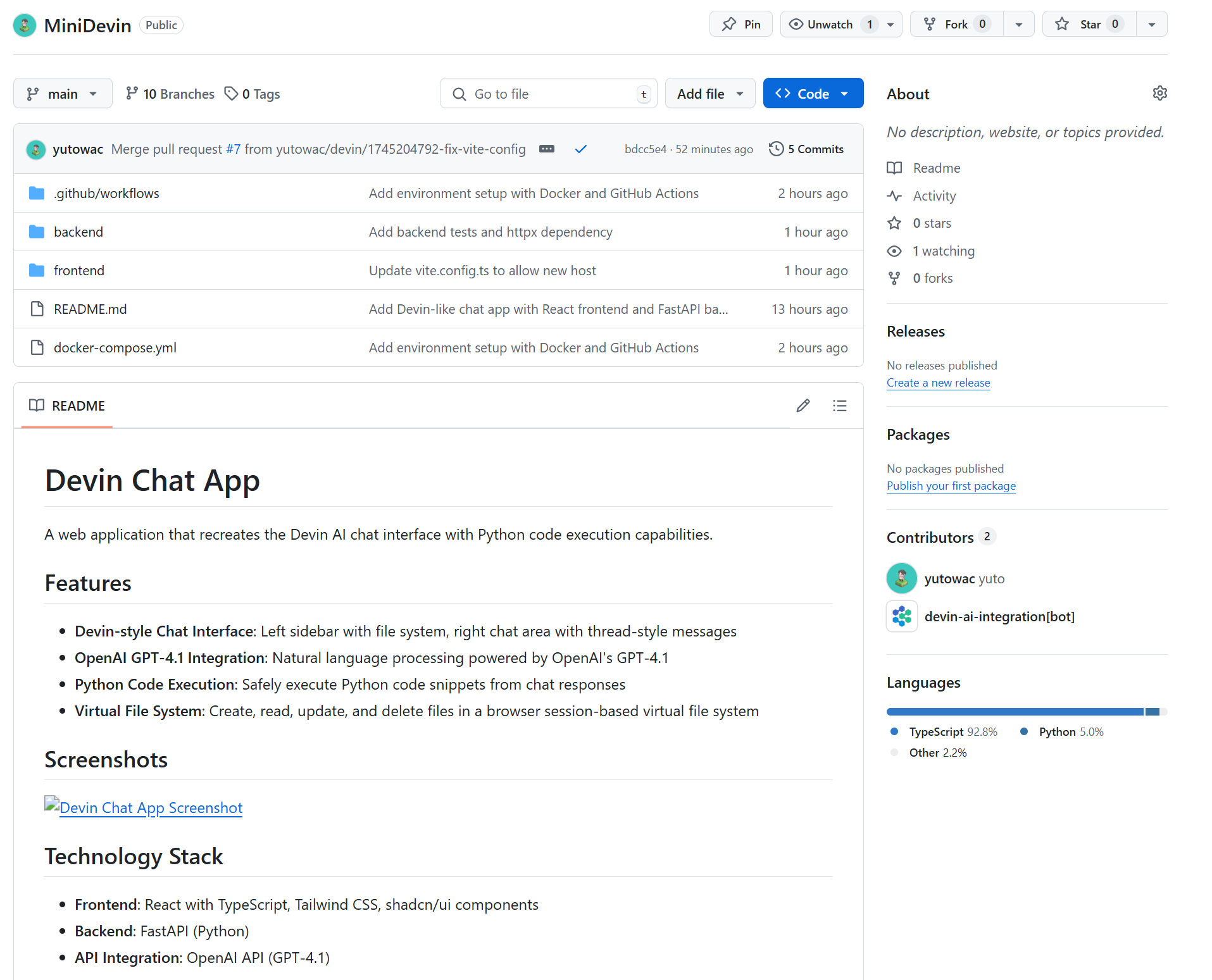This screenshot has width=1212, height=980.
Task: Expand the commit message ellipsis button
Action: [547, 149]
